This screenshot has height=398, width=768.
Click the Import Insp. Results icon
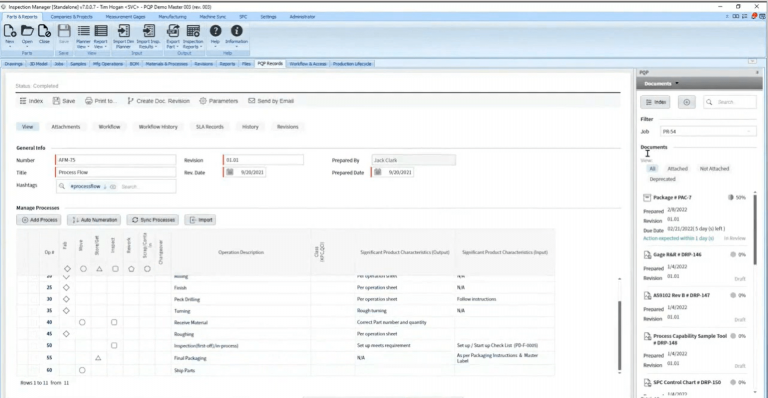pos(148,31)
